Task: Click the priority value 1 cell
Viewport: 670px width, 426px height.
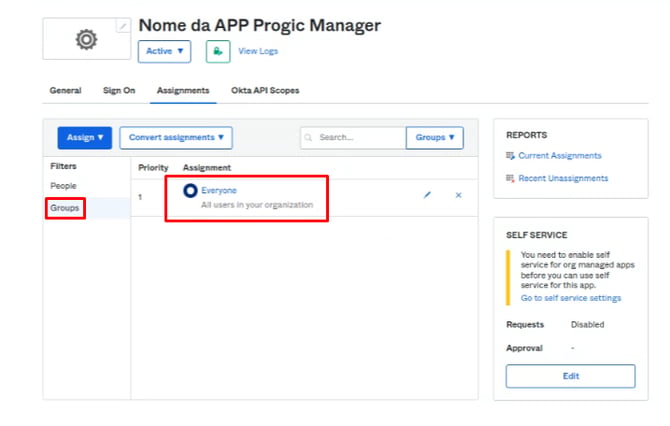Action: pos(140,197)
